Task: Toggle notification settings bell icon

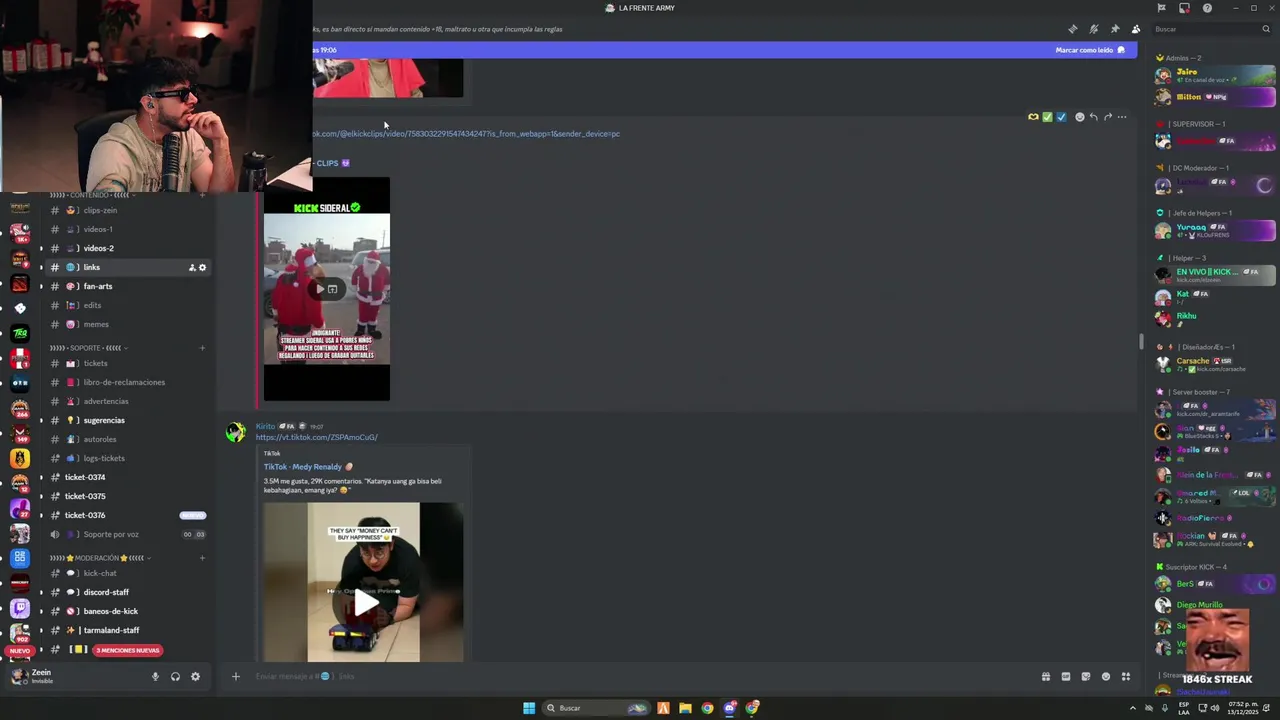Action: (x=1094, y=29)
